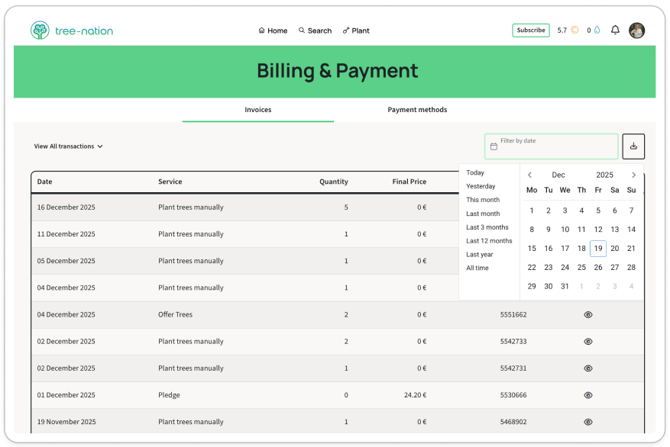Click the orange coin credits icon
670x447 pixels.
point(575,30)
